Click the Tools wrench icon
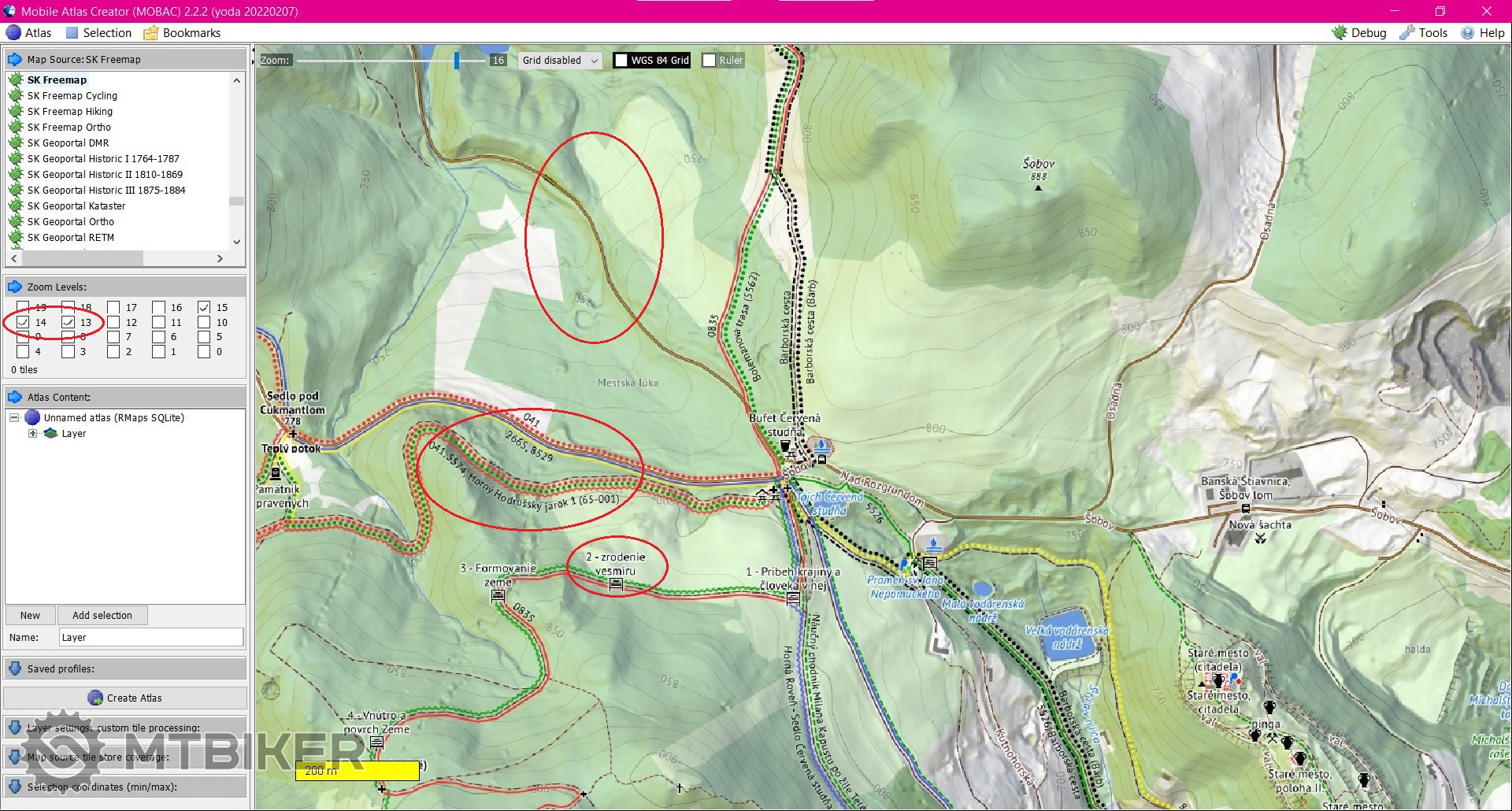This screenshot has width=1512, height=811. pos(1407,32)
